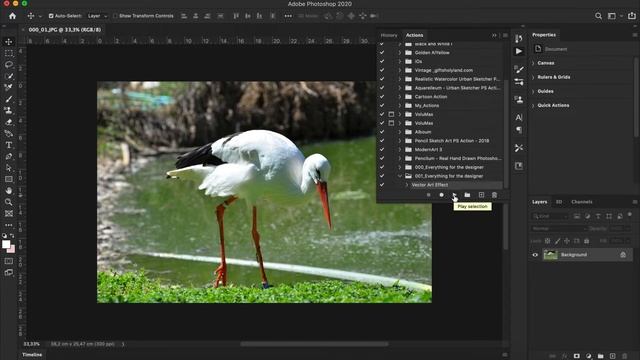Viewport: 640px width, 360px height.
Task: Click the Stop action button
Action: [428, 195]
